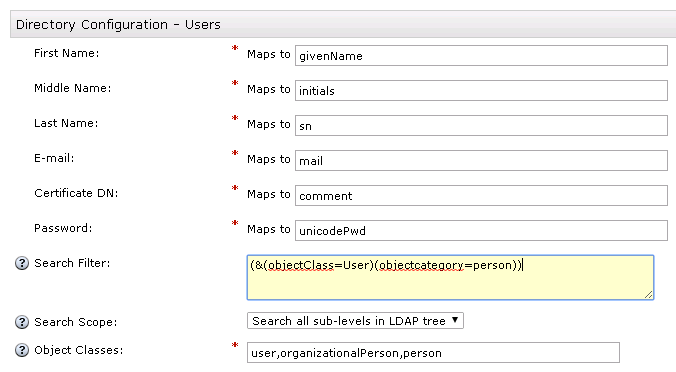Select the Password field containing unicodePwd
Screen dimensions: 676x372
(481, 230)
